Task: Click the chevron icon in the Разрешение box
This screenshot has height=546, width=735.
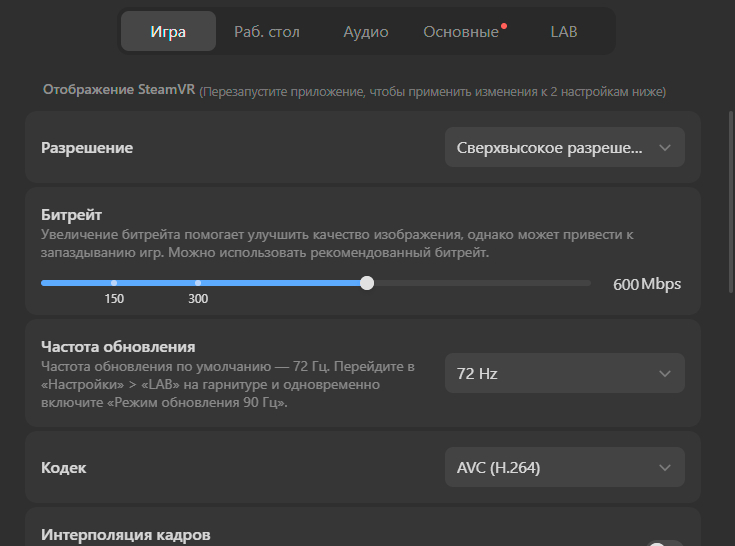Action: pyautogui.click(x=665, y=148)
